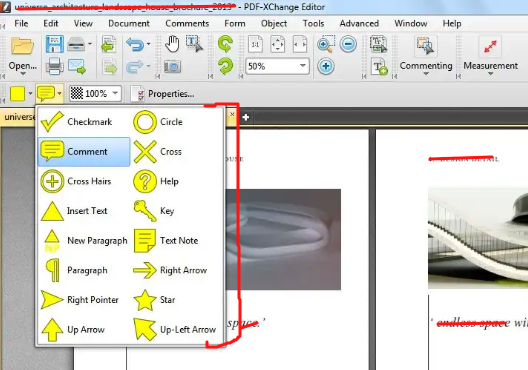Open the Document menu
This screenshot has width=528, height=370.
click(129, 24)
